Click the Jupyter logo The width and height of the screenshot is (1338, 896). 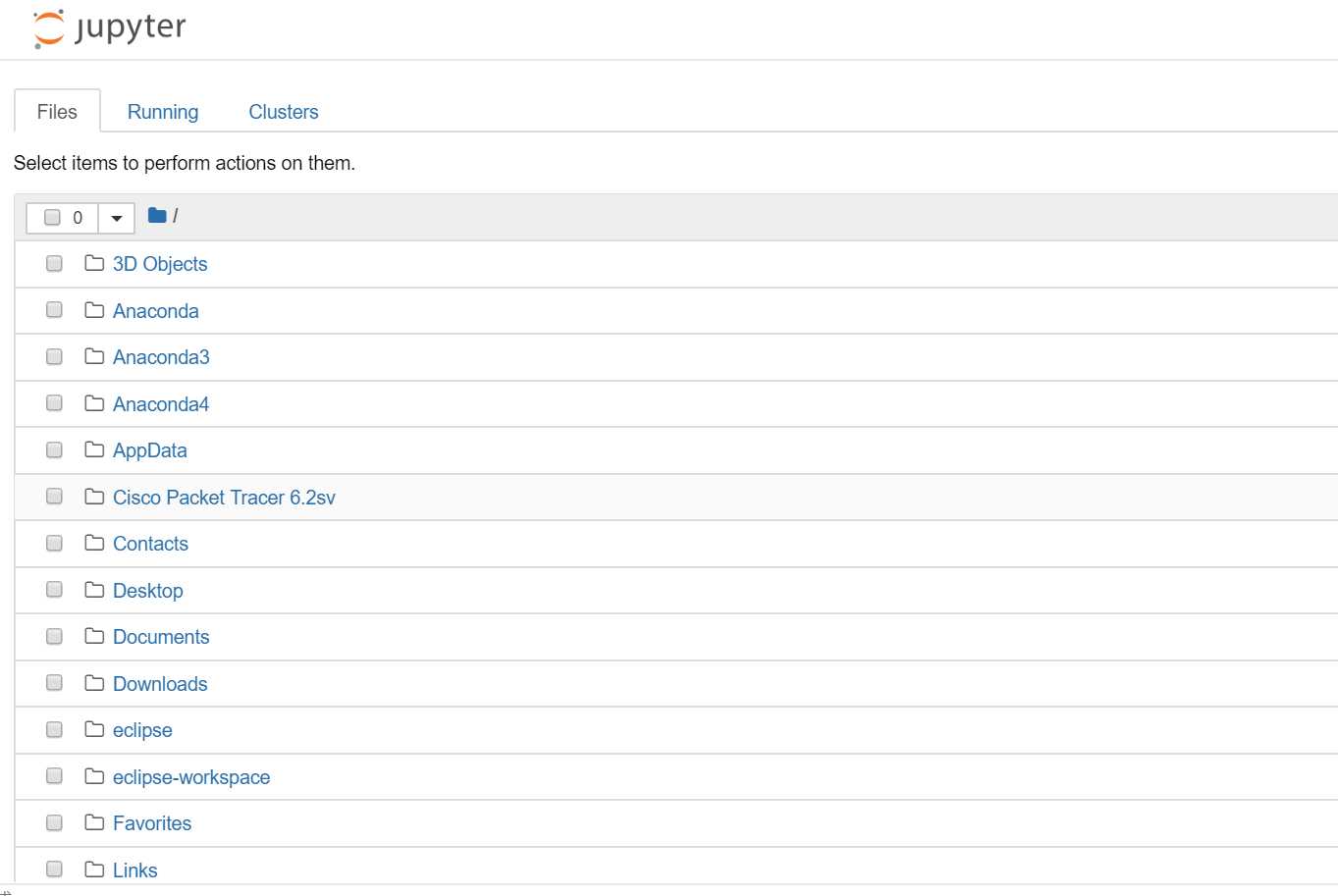coord(109,28)
